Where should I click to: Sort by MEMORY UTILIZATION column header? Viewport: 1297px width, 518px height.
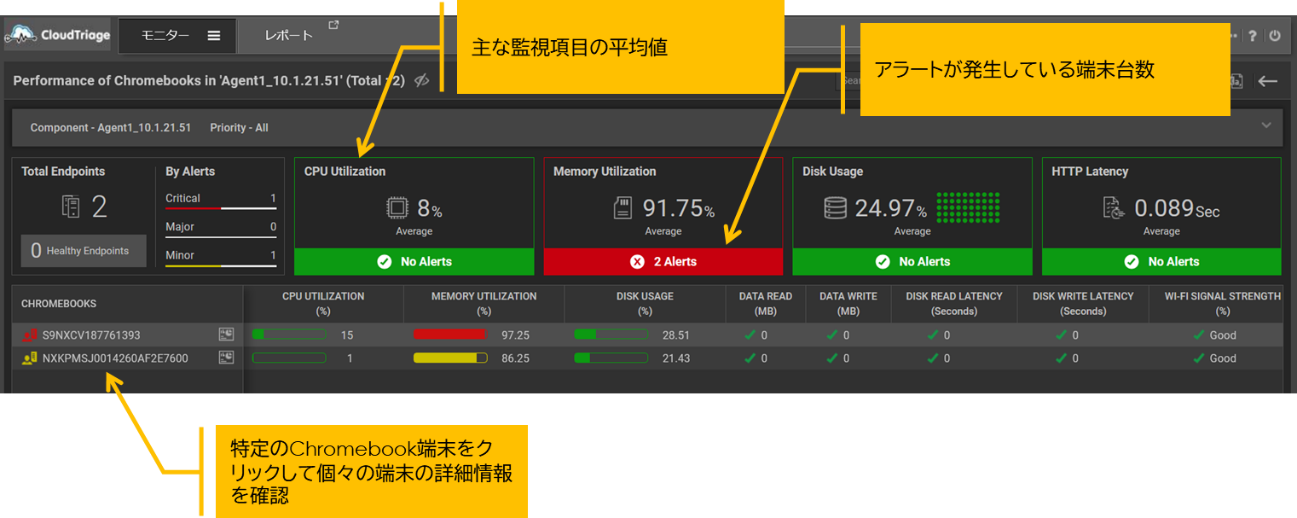[484, 303]
